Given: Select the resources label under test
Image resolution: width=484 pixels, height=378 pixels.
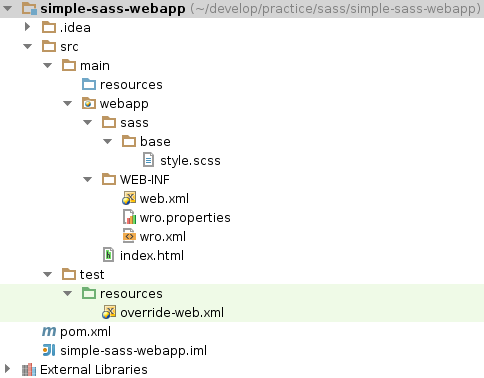Looking at the screenshot, I should point(131,294).
